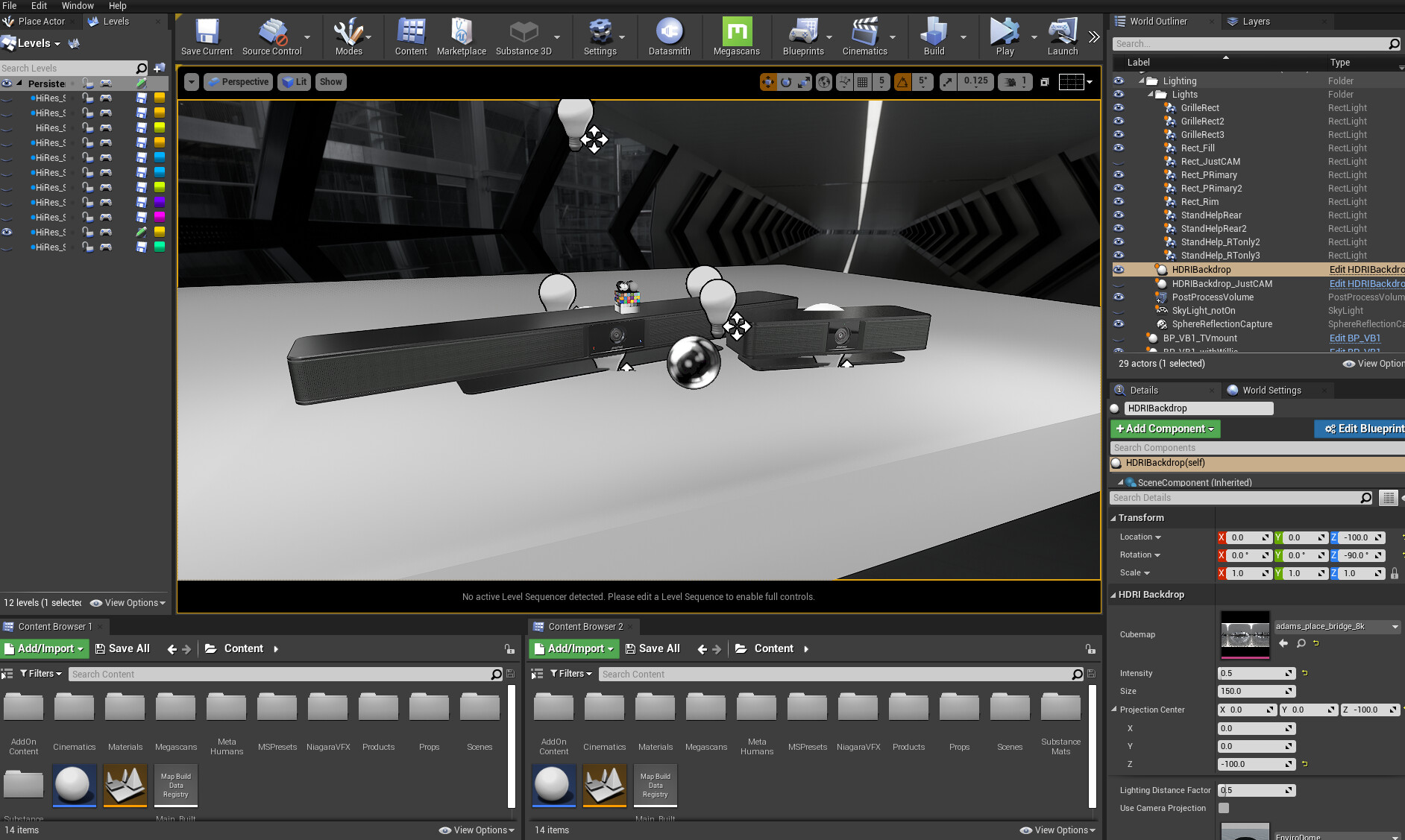Open the Blueprints toolbar menu
Screen dimensions: 1405x840
click(803, 36)
